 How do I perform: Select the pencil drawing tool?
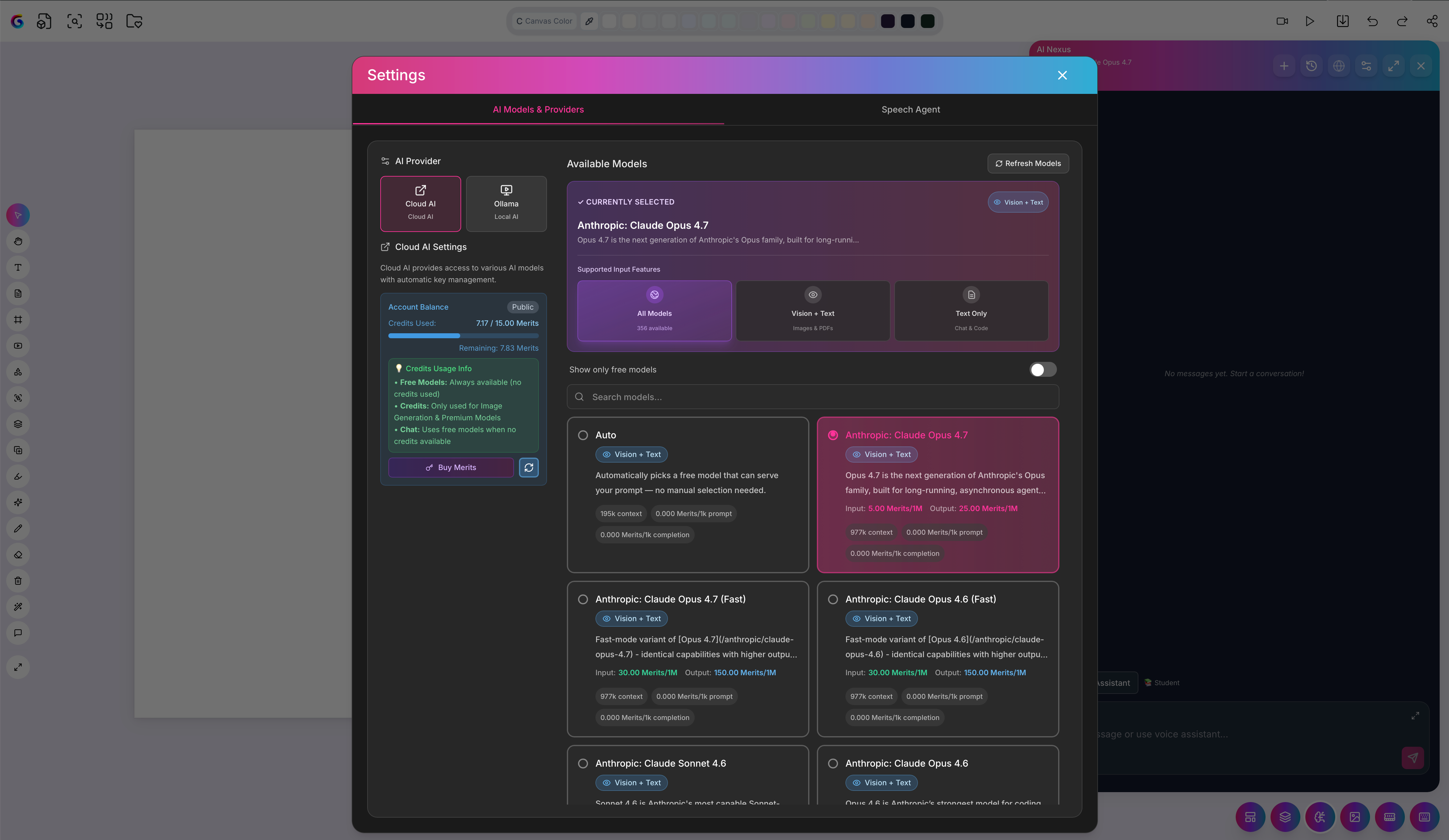tap(18, 528)
